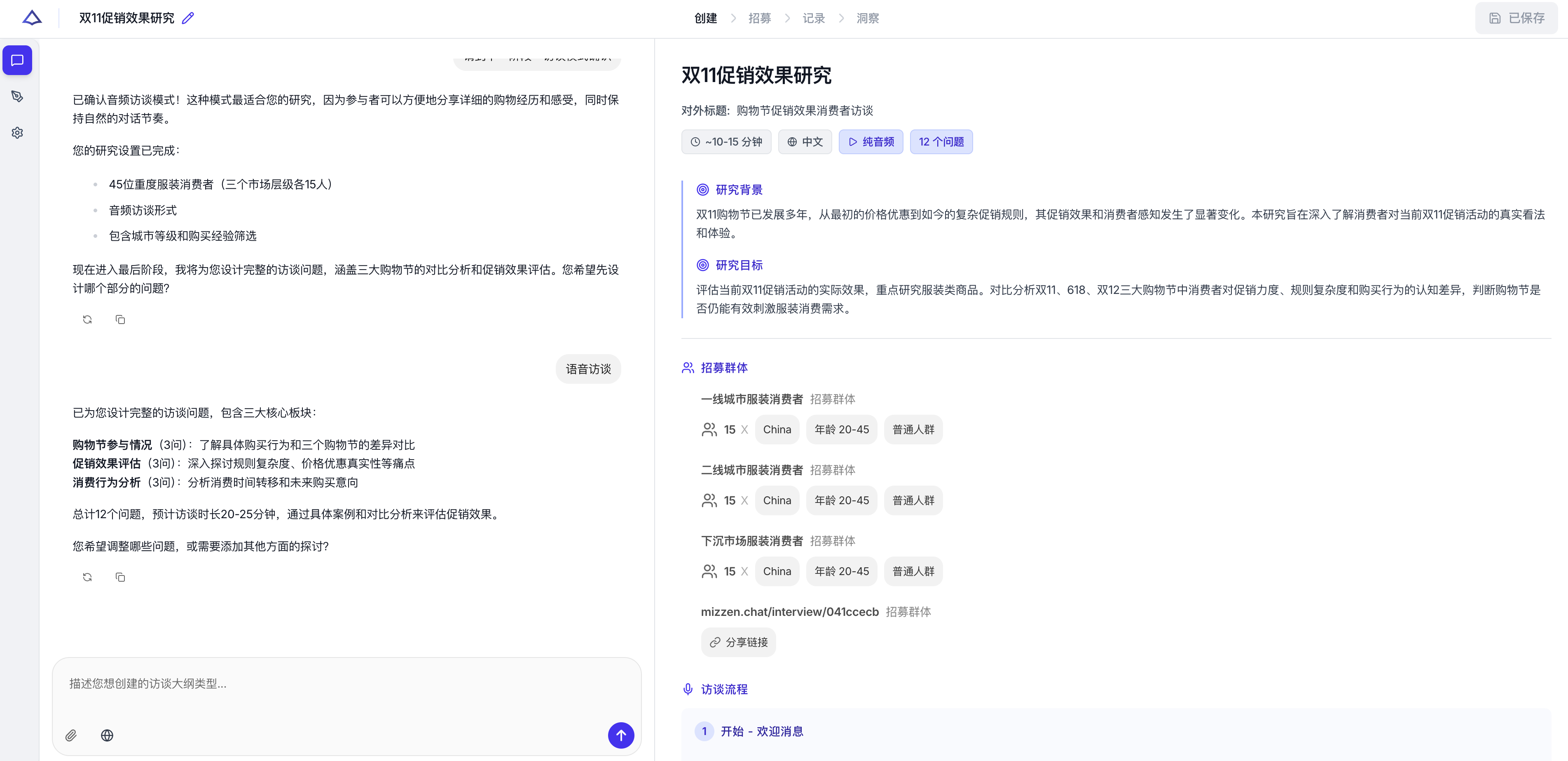
Task: Click China tag under 一线城市服装消费者
Action: tap(777, 430)
